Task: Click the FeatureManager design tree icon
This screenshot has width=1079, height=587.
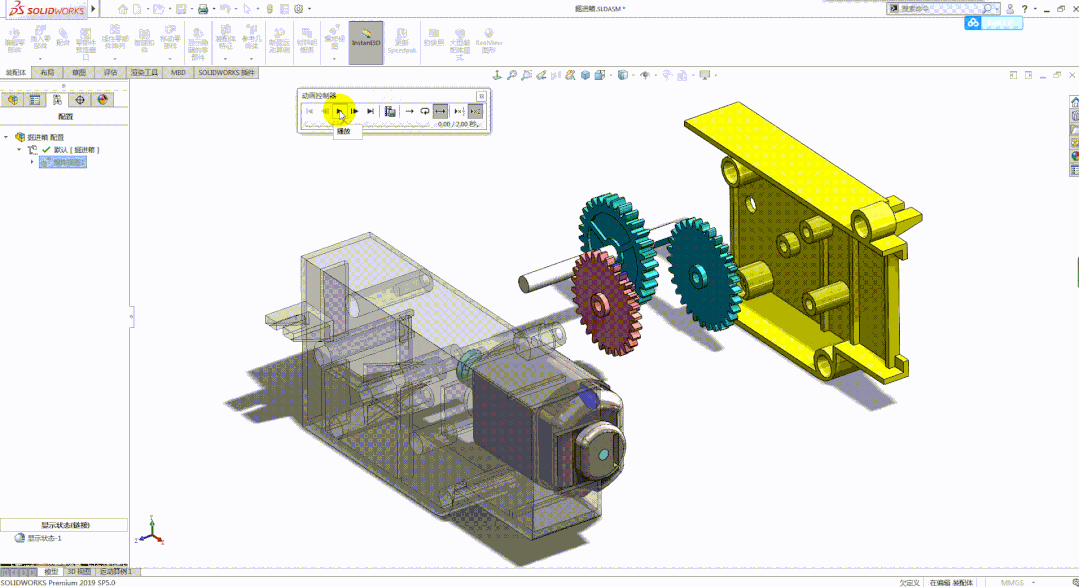Action: point(13,99)
